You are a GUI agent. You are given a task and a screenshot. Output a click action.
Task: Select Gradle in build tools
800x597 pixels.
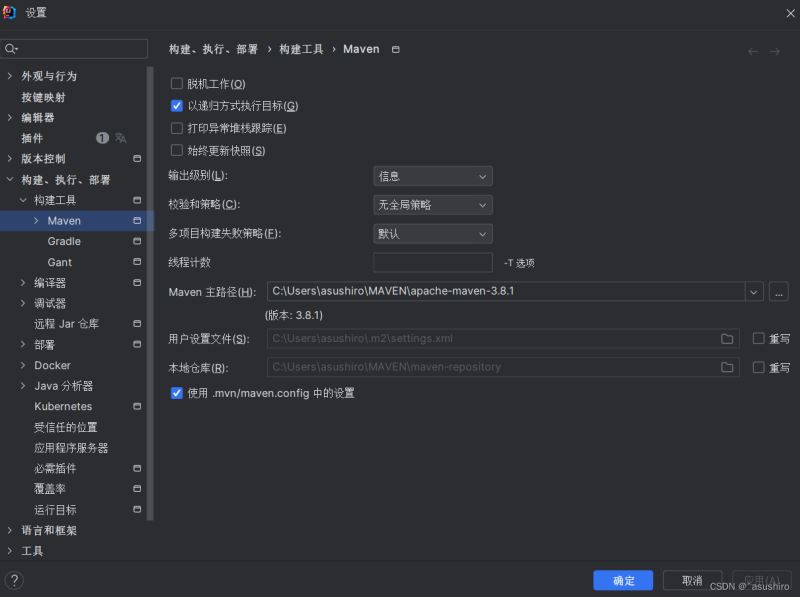point(64,241)
